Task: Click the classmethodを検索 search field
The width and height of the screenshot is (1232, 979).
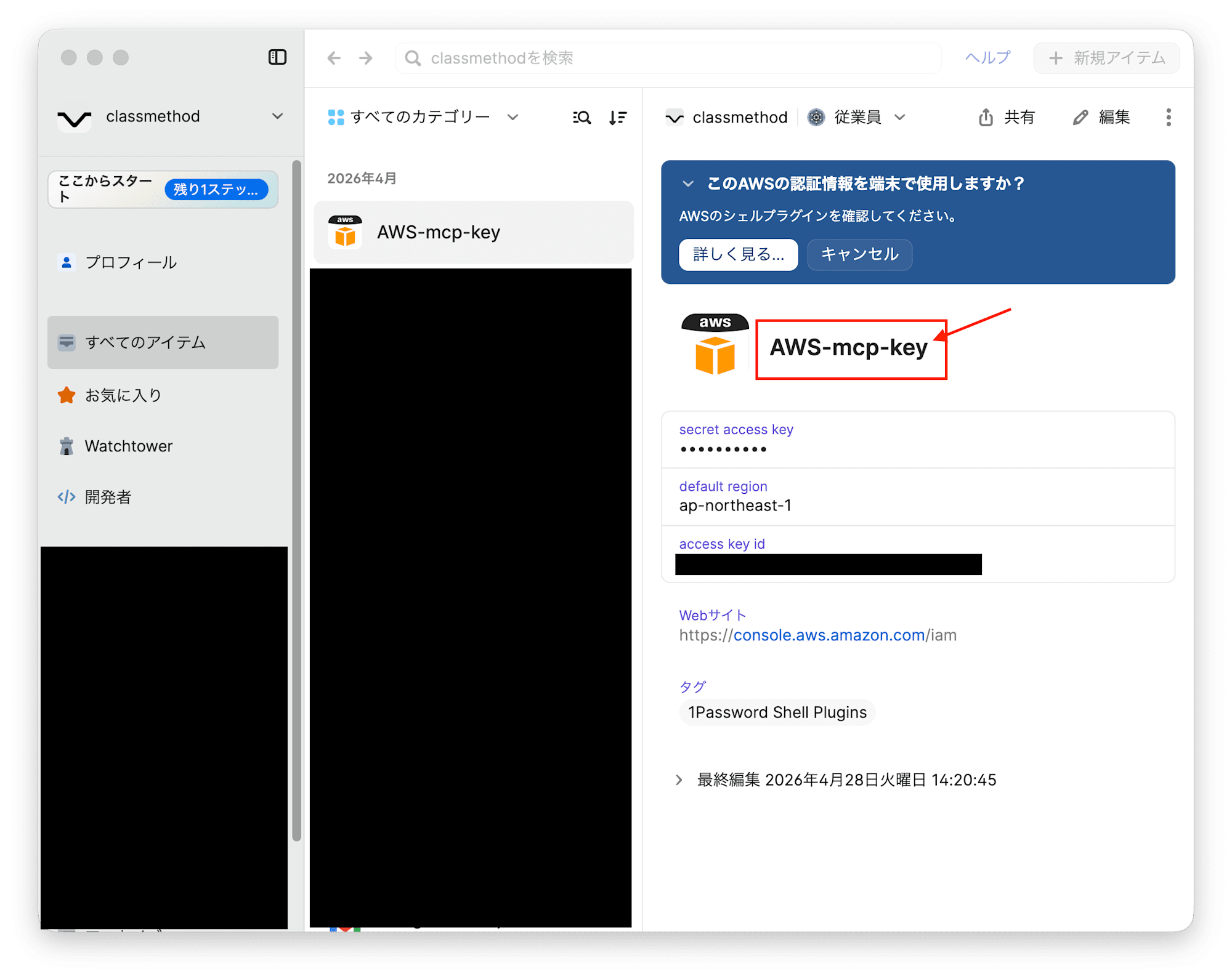Action: point(668,58)
